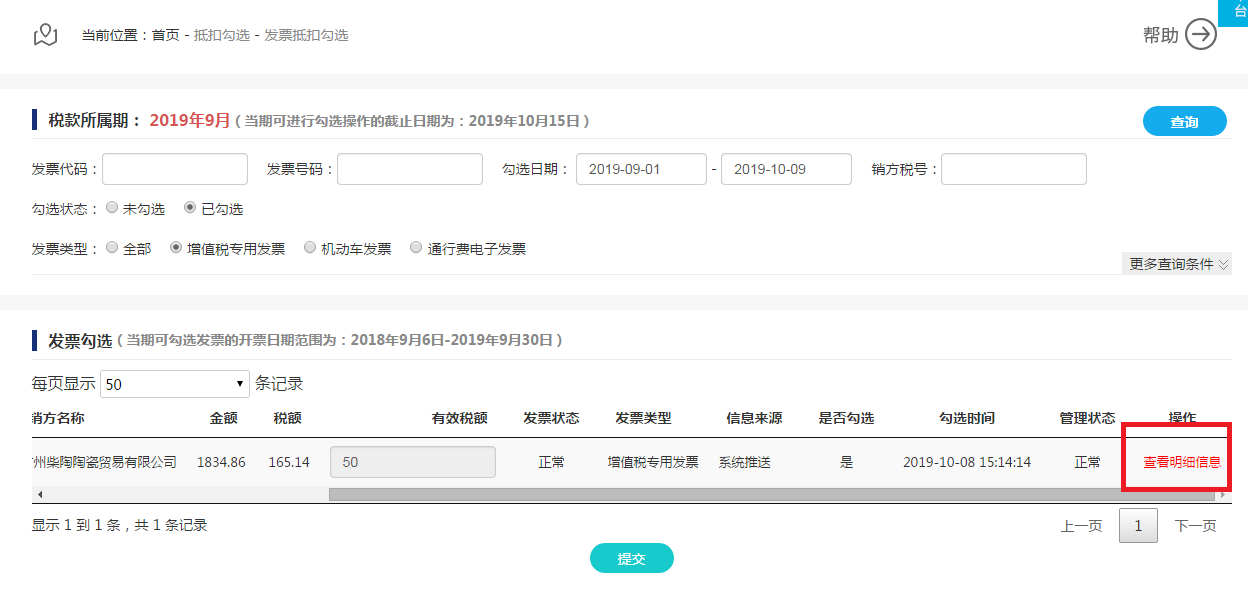This screenshot has height=589, width=1248.
Task: Open the 勾选日期 end date 2019-10-09 field
Action: tap(786, 169)
